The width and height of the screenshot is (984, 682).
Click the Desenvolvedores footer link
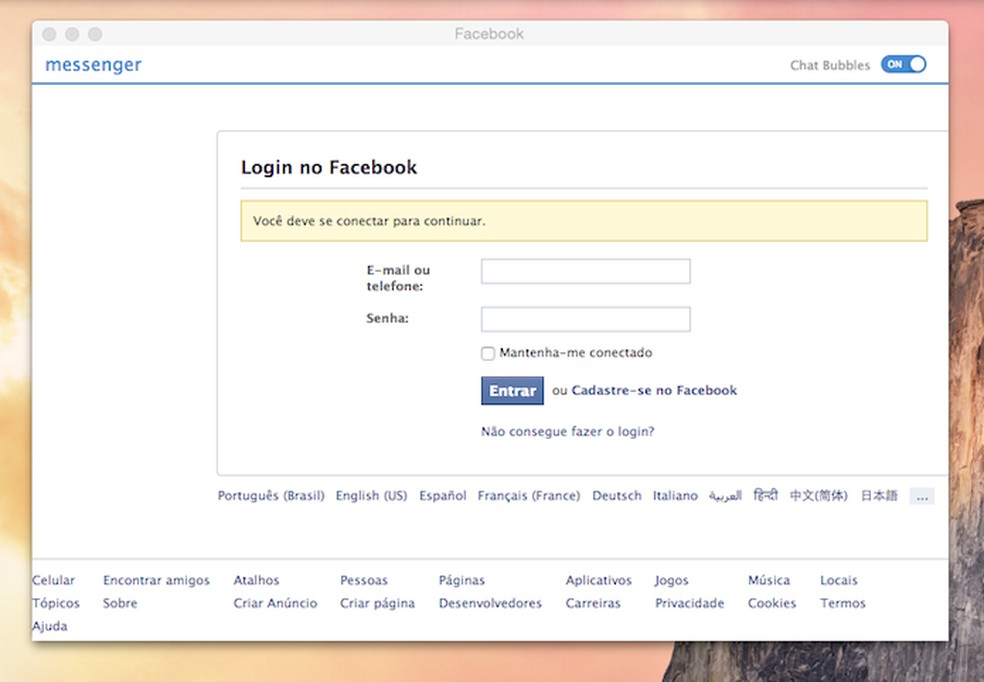(490, 603)
